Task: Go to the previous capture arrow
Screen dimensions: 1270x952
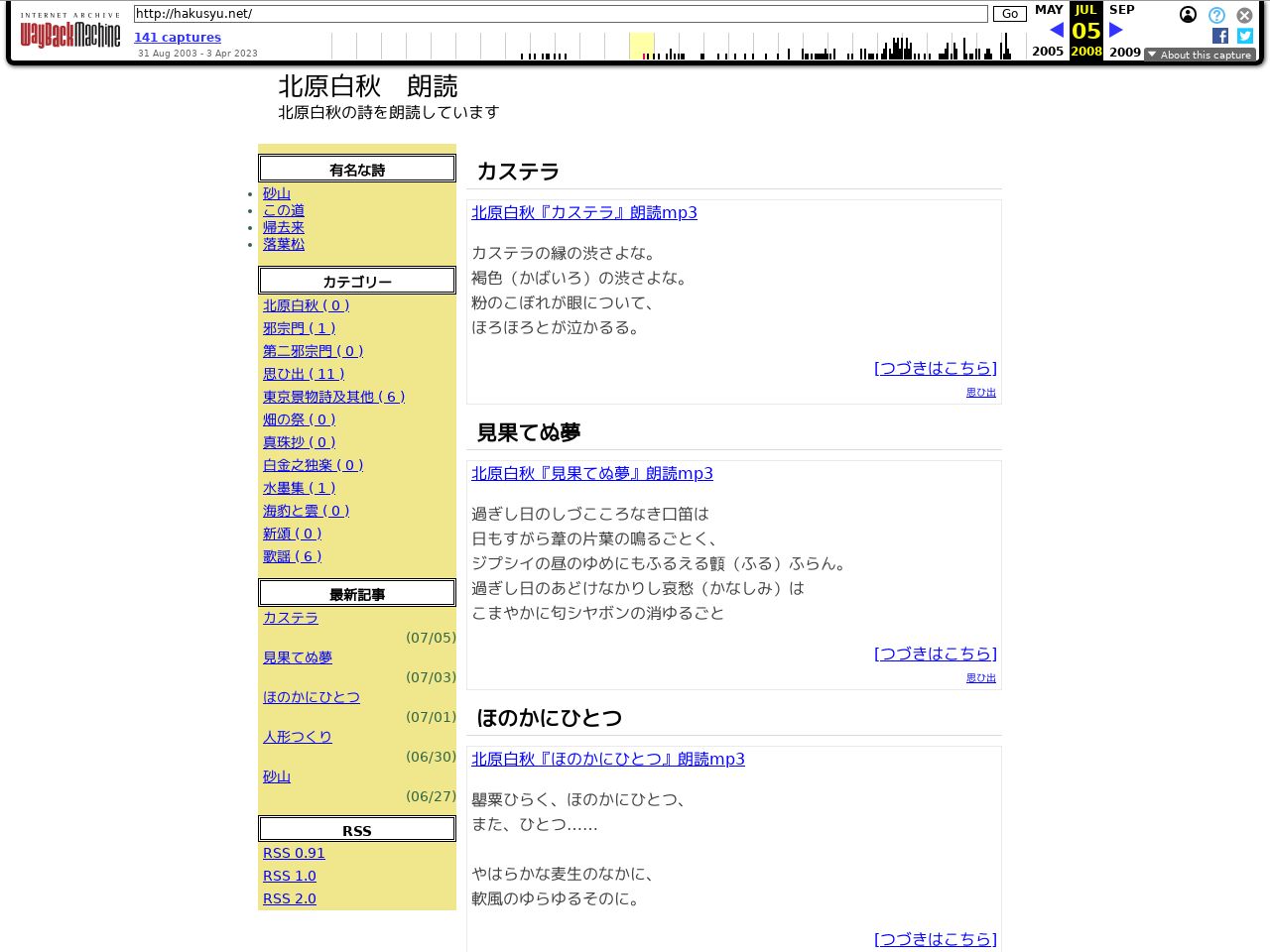Action: (x=1056, y=30)
